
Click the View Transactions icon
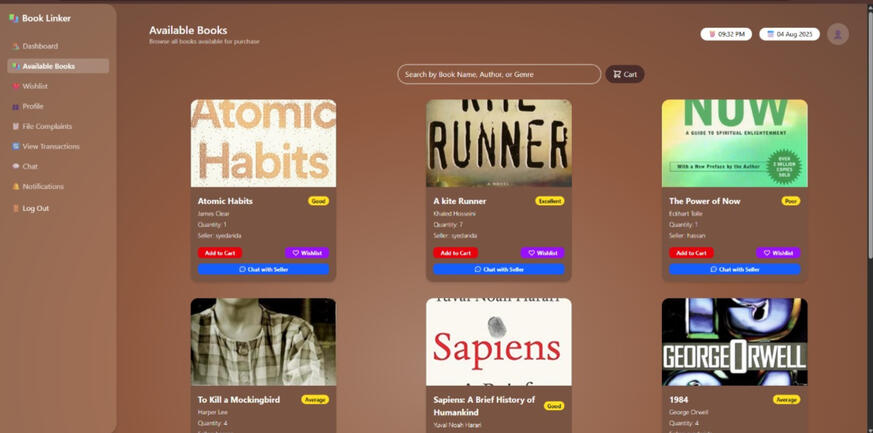coord(16,146)
